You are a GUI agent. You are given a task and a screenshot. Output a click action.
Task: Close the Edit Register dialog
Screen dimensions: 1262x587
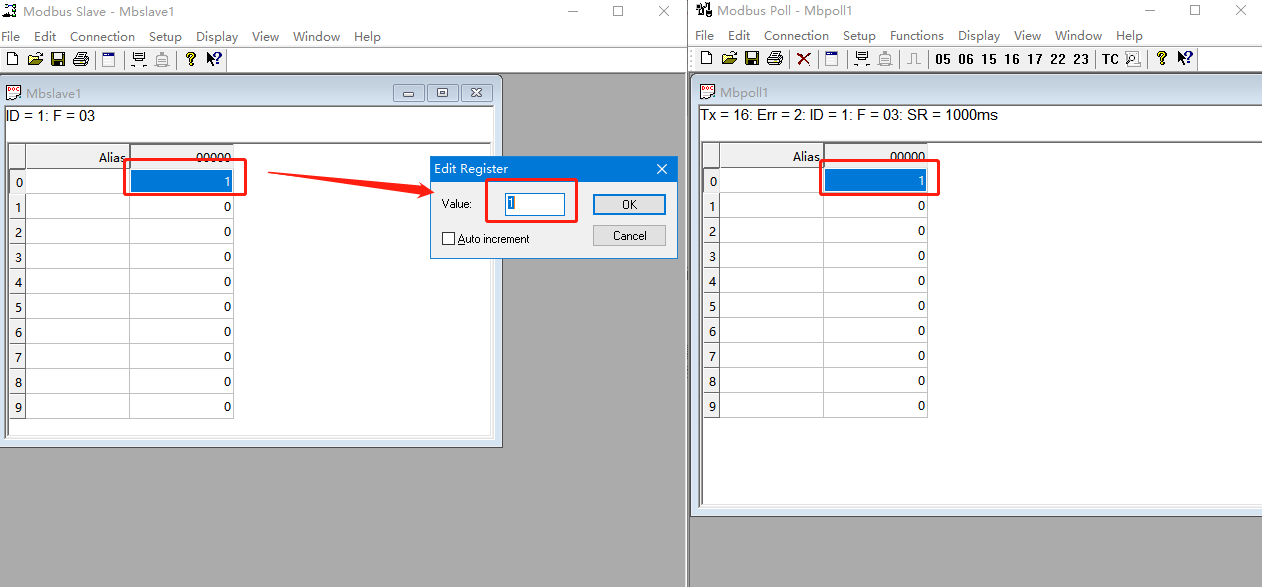click(x=662, y=169)
